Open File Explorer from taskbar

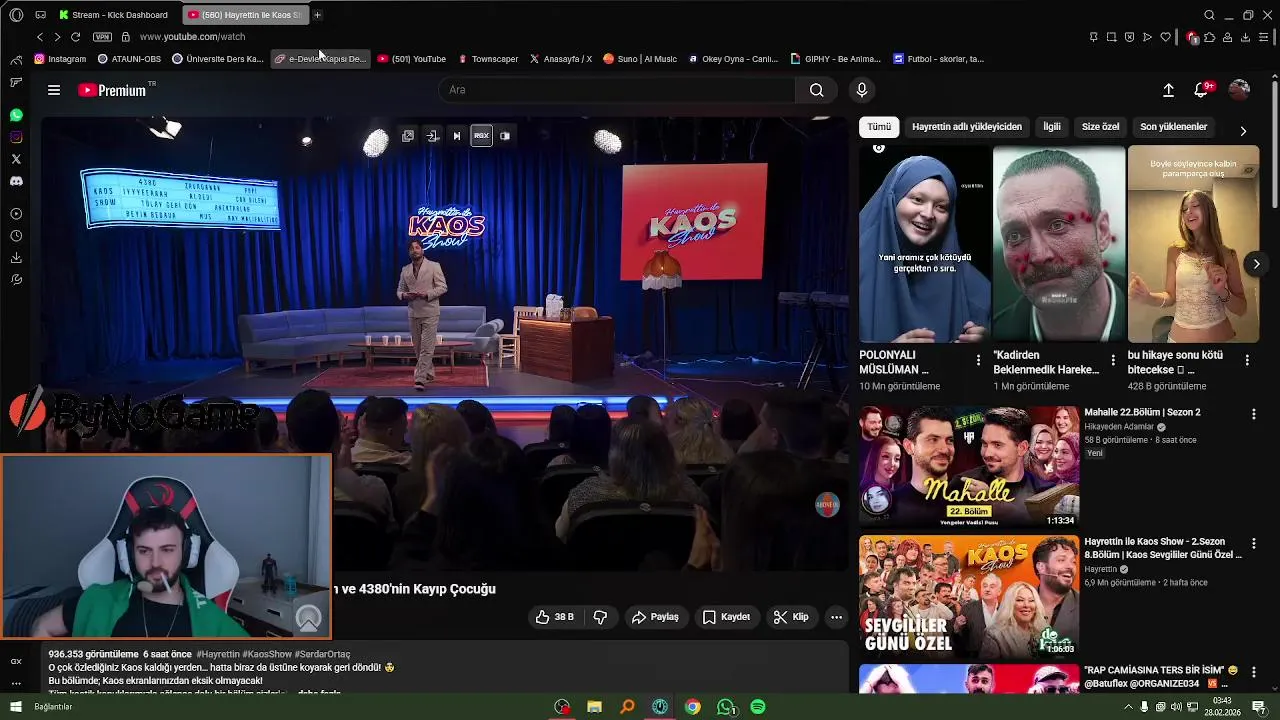(x=595, y=707)
